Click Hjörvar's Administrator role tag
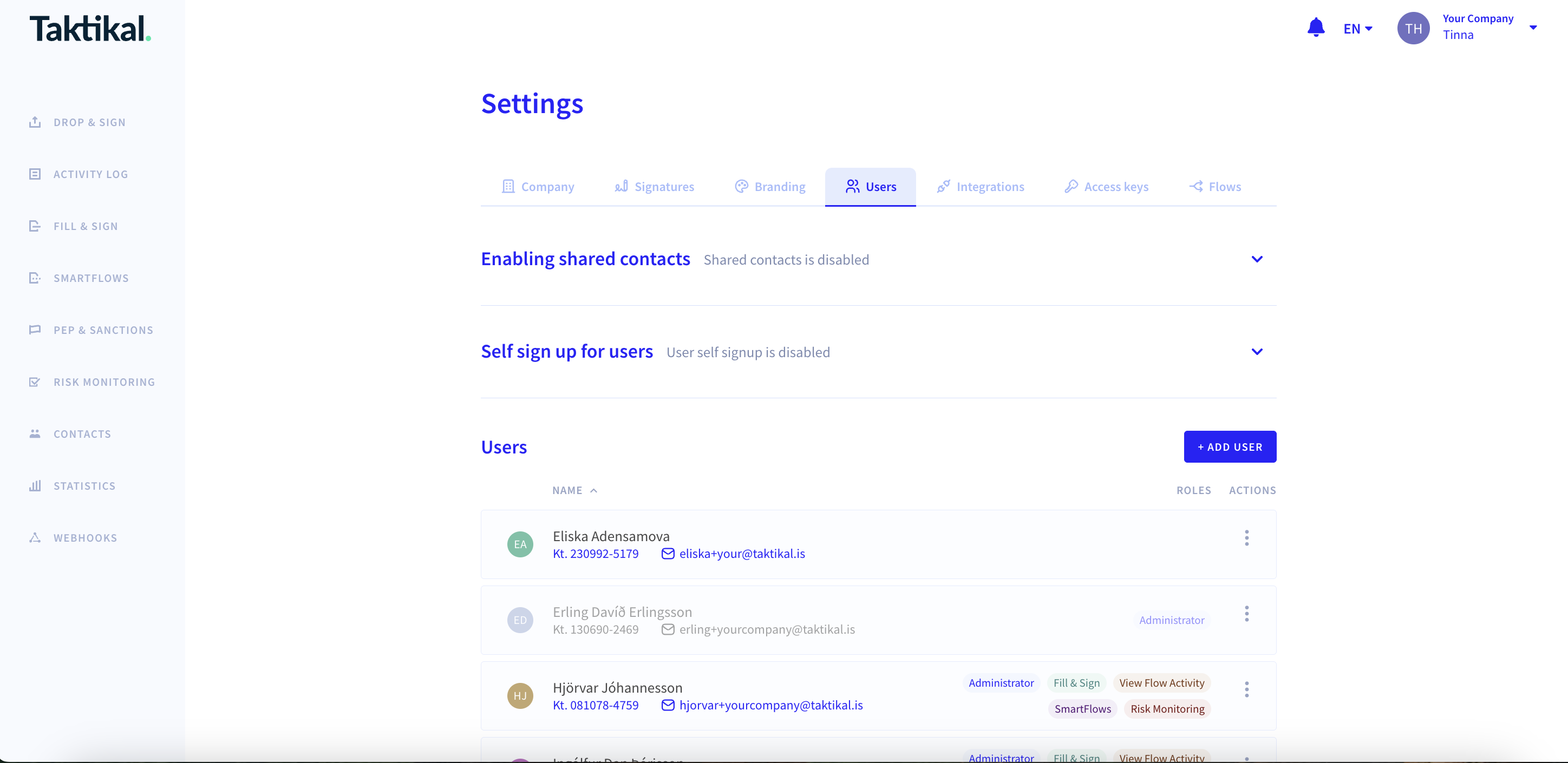This screenshot has height=763, width=1568. pos(1001,683)
